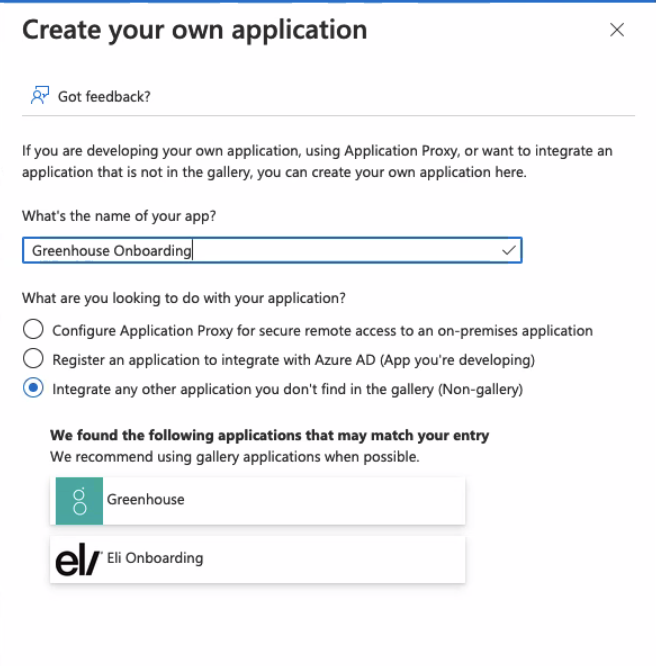Click the gallery applications recommendation text
Image resolution: width=656 pixels, height=666 pixels.
coord(234,456)
